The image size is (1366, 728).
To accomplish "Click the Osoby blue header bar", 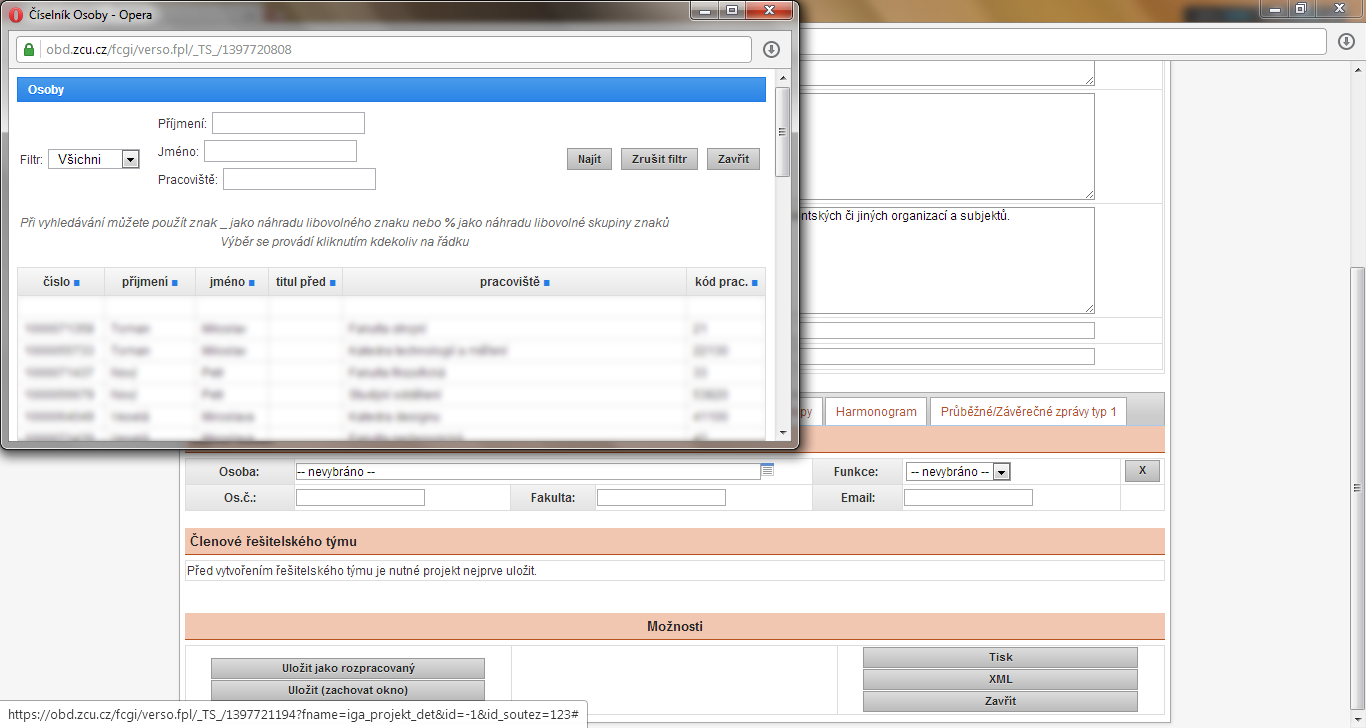I will pos(391,90).
